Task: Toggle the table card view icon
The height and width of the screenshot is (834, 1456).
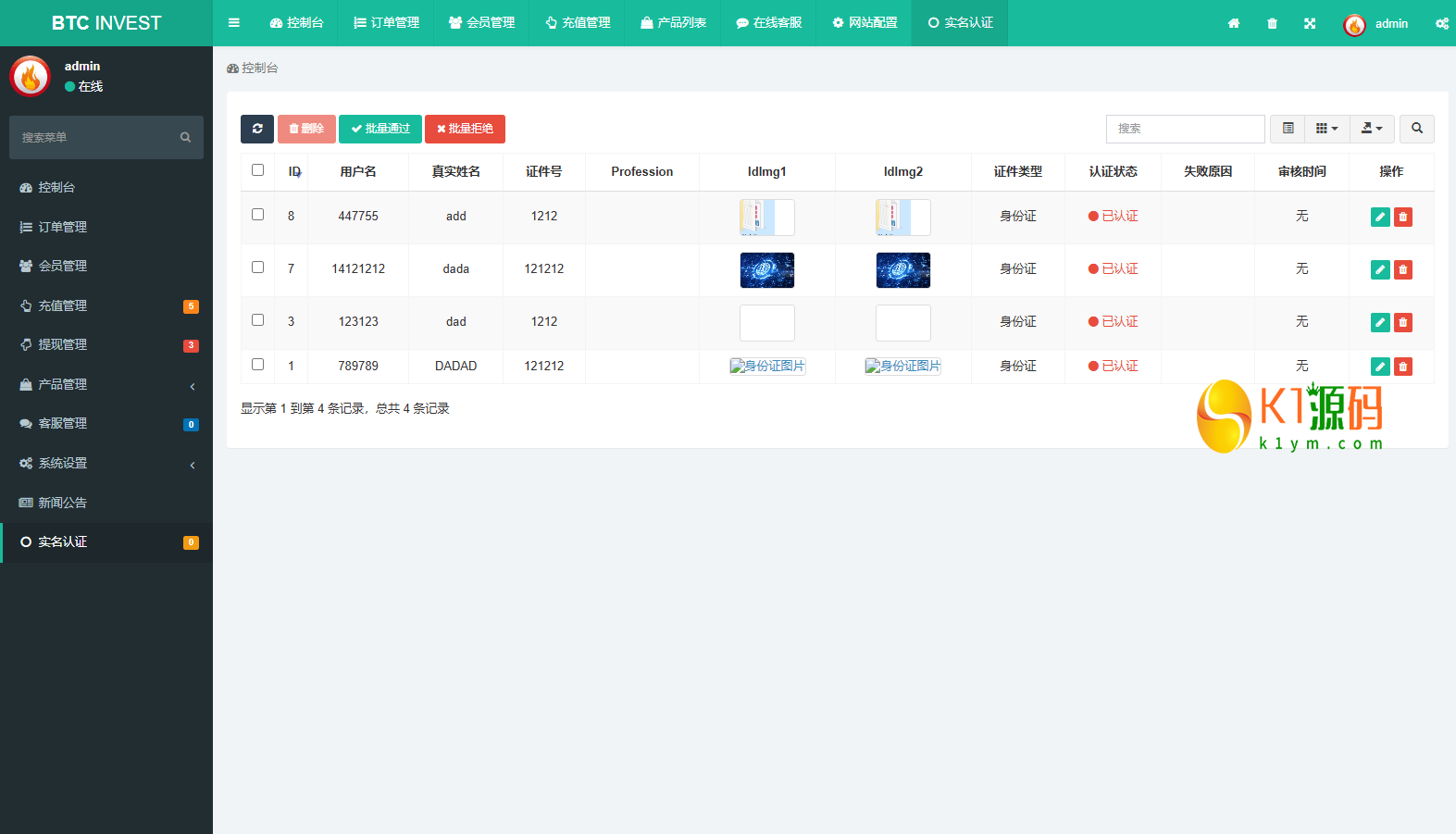Action: (x=1288, y=129)
